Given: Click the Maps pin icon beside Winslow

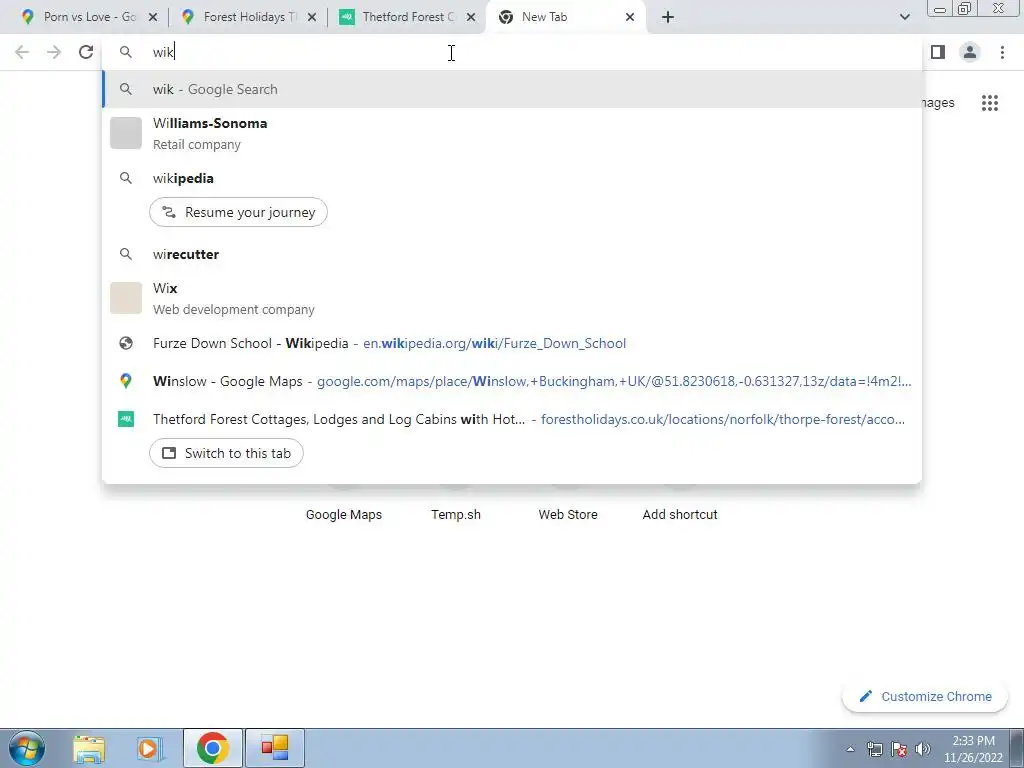Looking at the screenshot, I should click(x=126, y=381).
